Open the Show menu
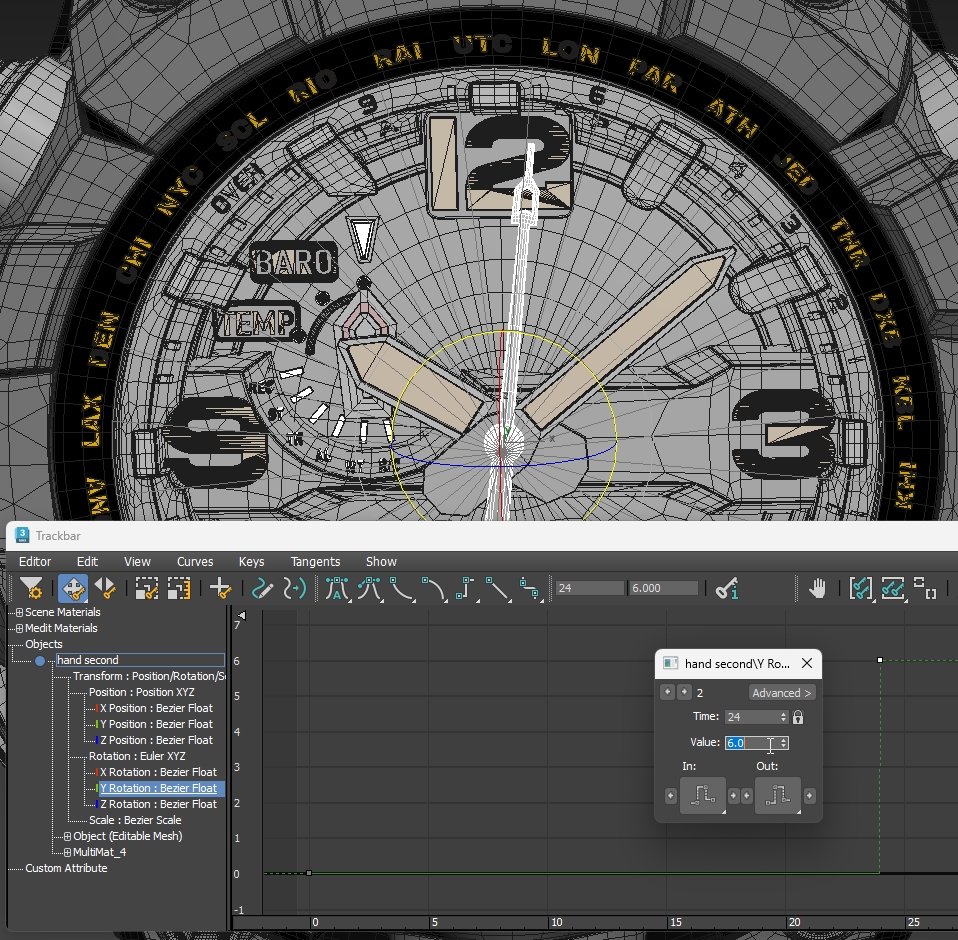This screenshot has width=958, height=940. [381, 561]
